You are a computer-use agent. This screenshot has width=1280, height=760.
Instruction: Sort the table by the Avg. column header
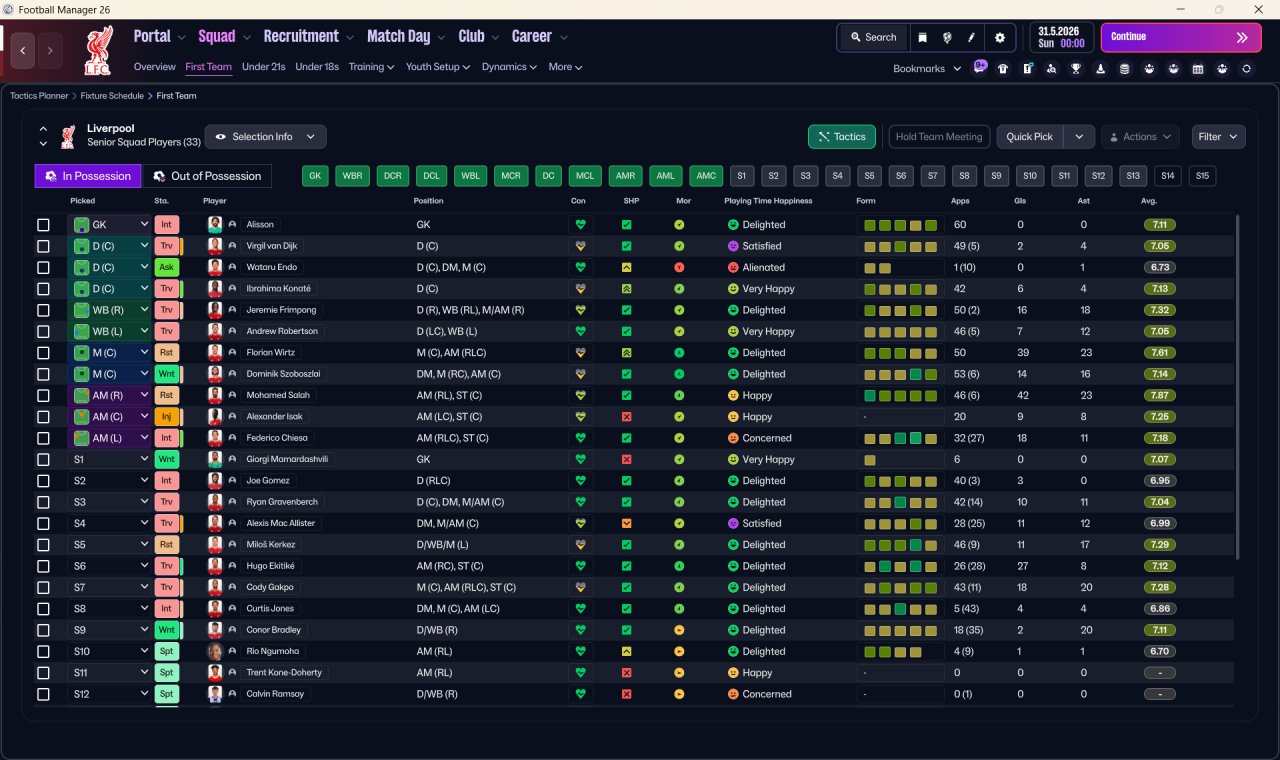pos(1149,201)
